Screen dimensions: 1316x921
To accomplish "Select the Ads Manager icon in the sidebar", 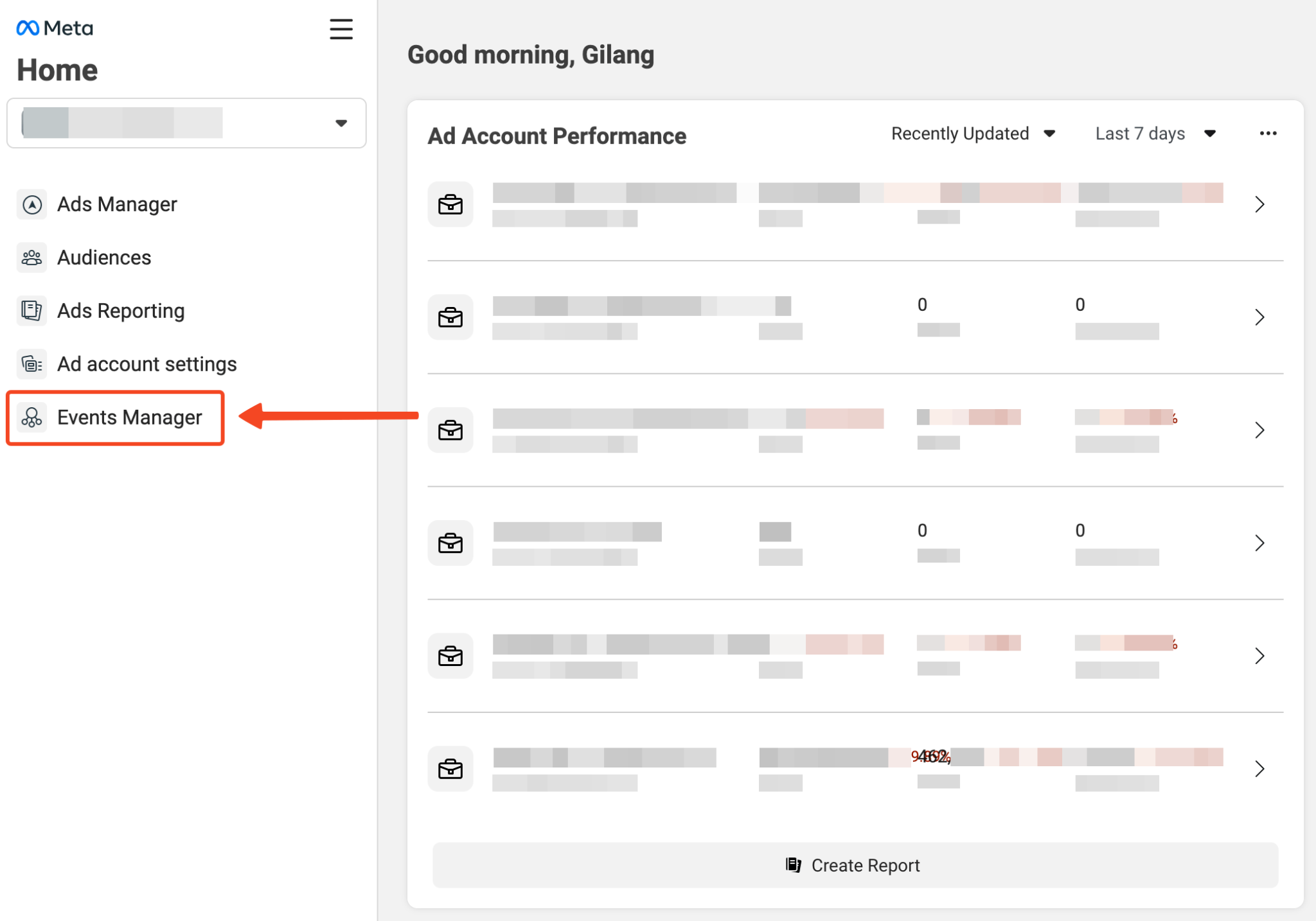I will (31, 204).
